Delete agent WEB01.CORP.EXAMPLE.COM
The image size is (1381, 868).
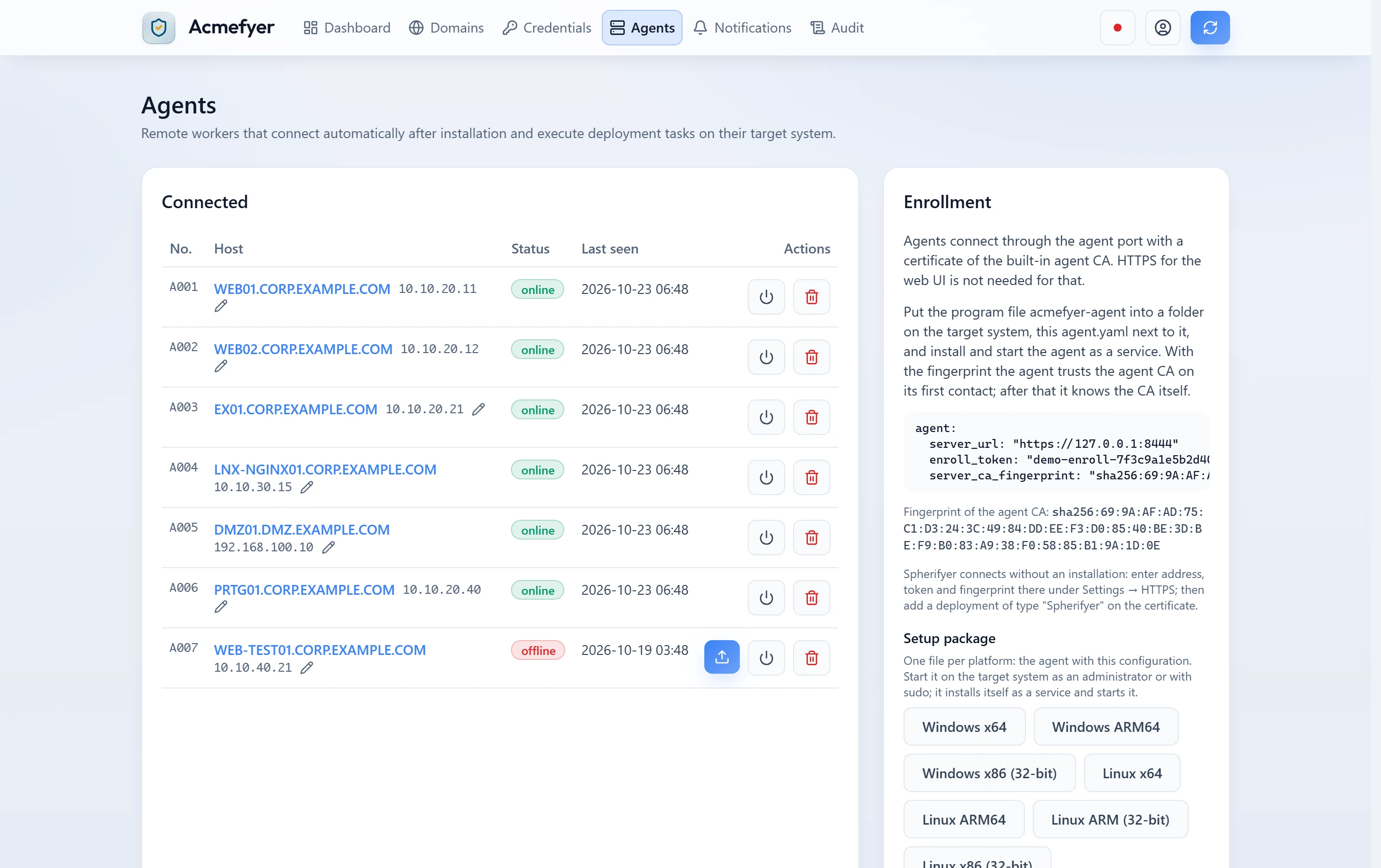811,297
